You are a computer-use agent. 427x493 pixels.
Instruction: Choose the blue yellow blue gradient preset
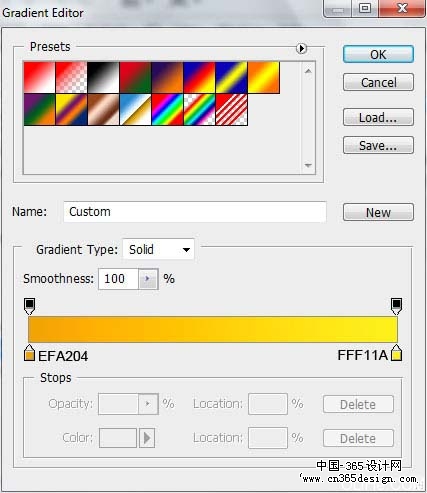231,77
